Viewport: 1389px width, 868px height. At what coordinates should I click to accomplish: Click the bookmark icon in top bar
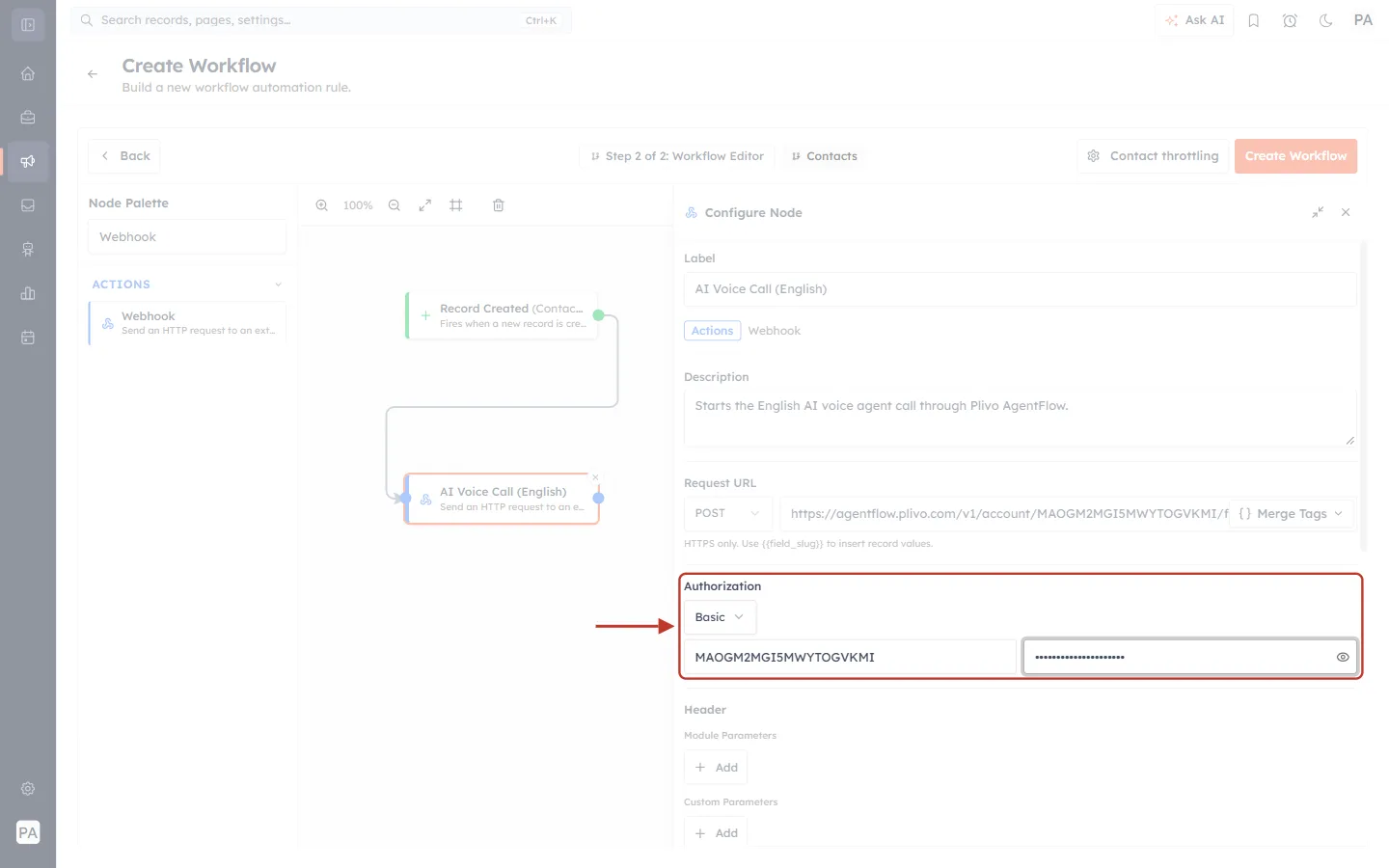(1254, 20)
